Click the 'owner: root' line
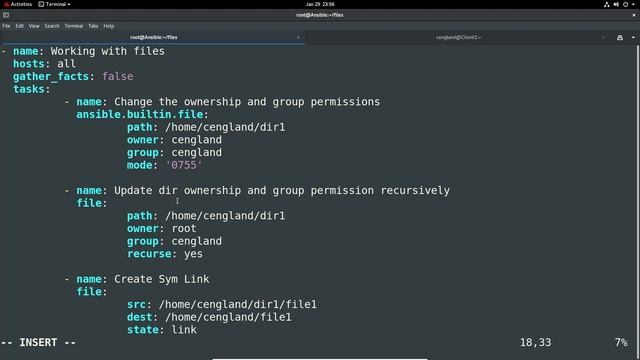Viewport: 640px width, 360px height. (x=162, y=228)
